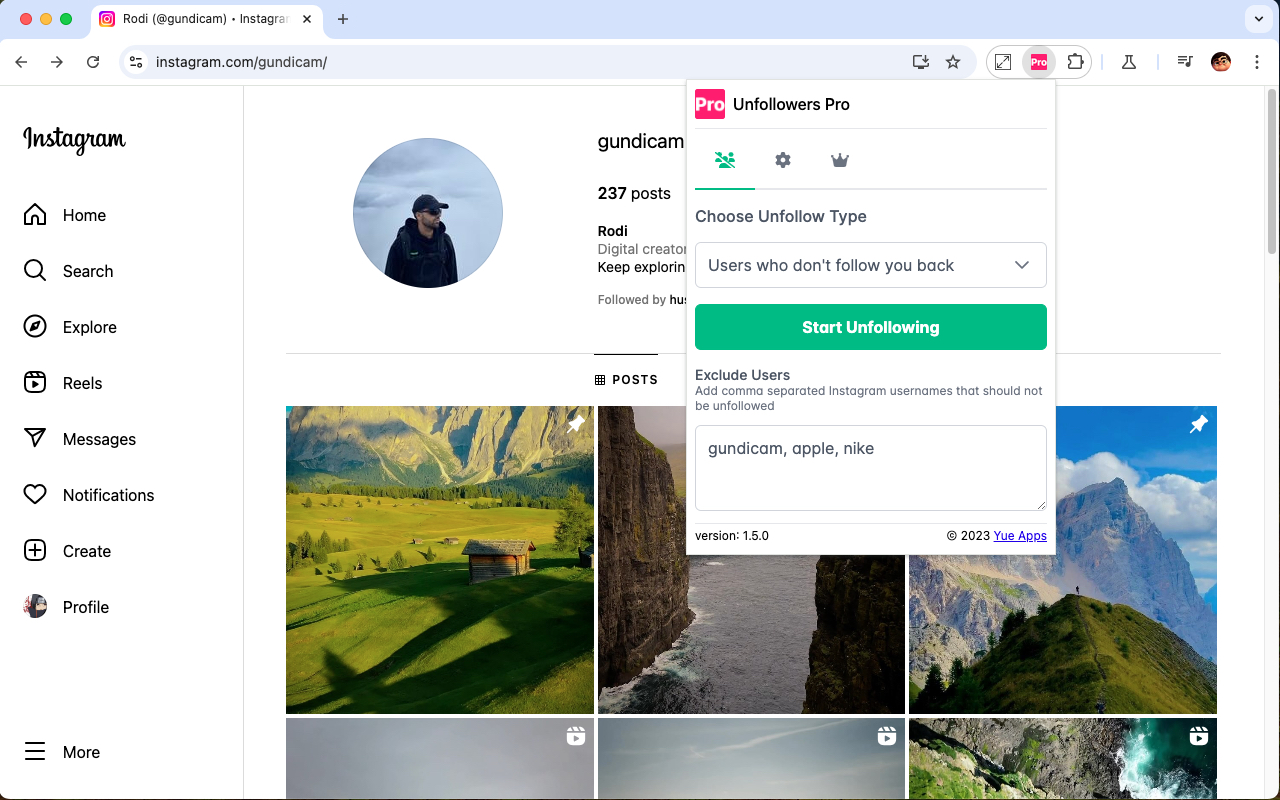
Task: Reload the Instagram page
Action: [93, 62]
